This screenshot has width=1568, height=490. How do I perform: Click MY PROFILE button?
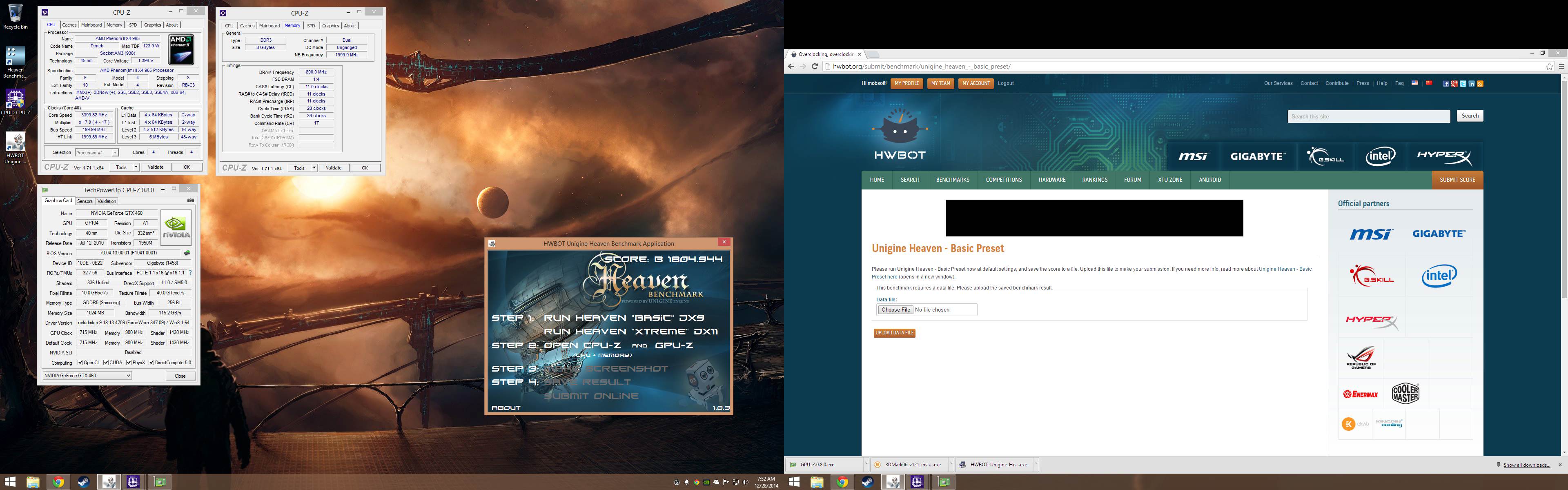point(906,83)
